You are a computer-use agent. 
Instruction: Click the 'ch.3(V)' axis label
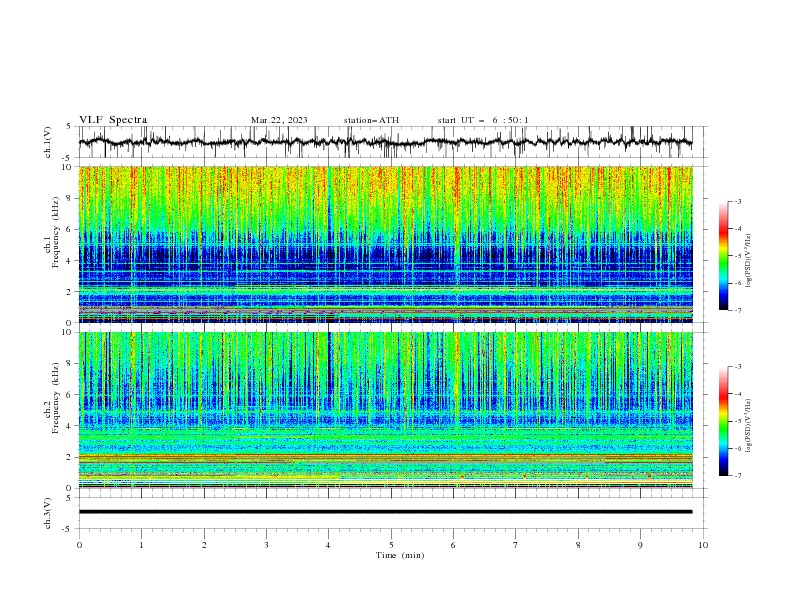pos(48,513)
